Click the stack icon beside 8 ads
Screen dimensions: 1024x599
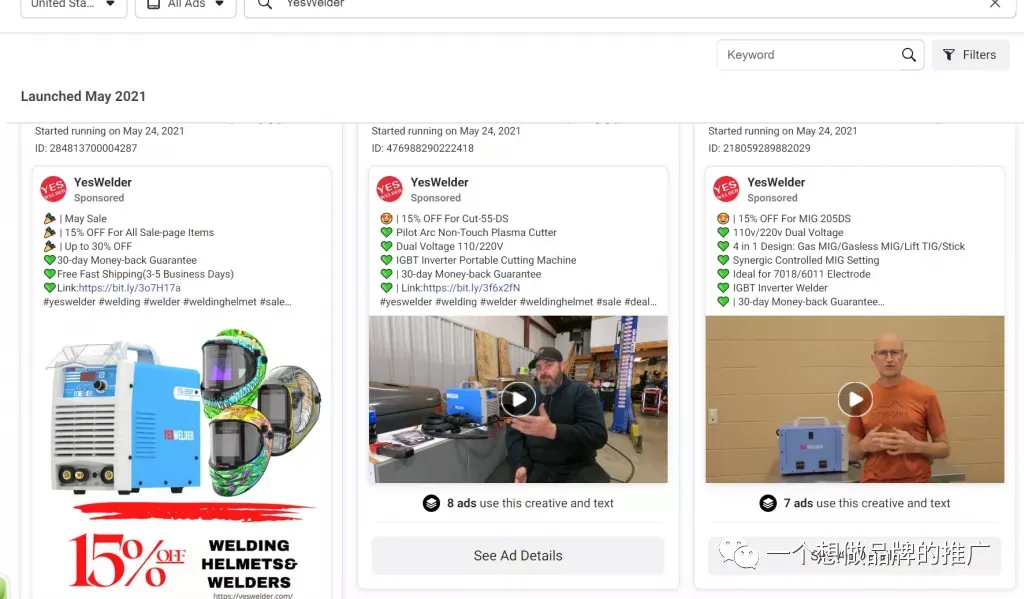pyautogui.click(x=431, y=503)
